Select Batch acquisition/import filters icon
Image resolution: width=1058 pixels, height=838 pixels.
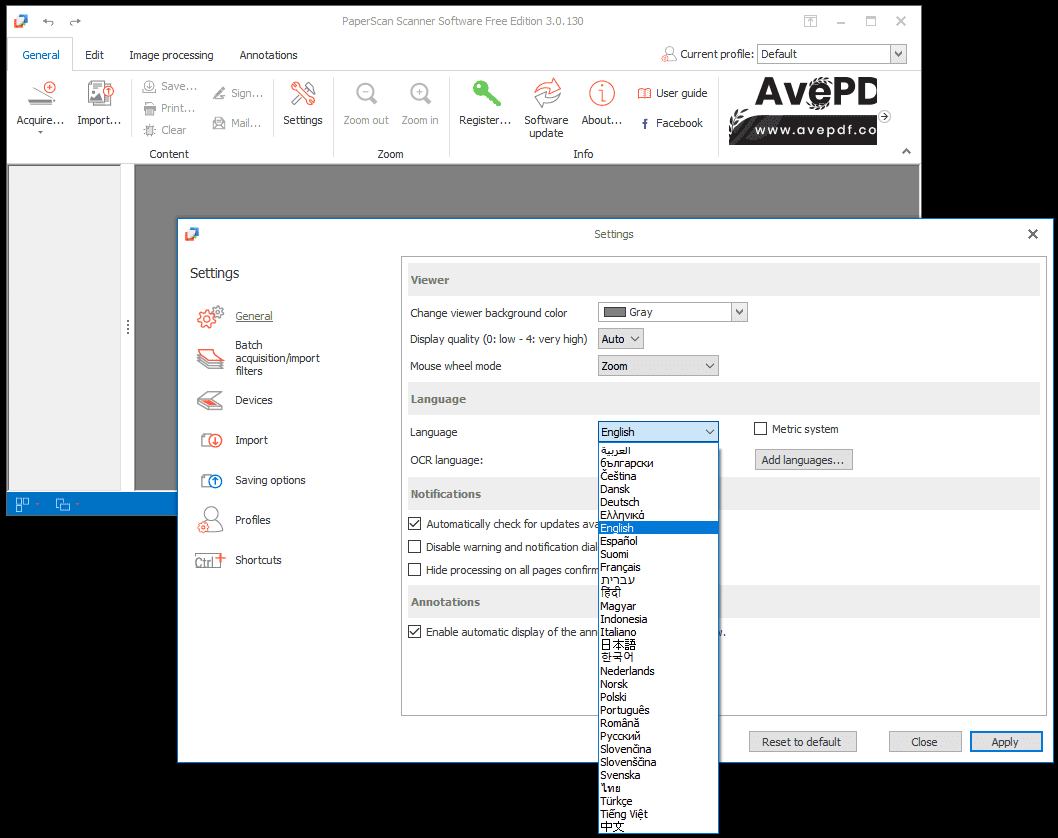coord(210,358)
